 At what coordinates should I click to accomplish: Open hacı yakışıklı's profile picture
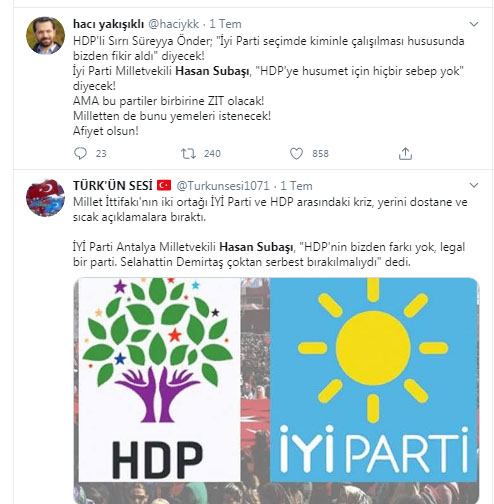coord(45,35)
